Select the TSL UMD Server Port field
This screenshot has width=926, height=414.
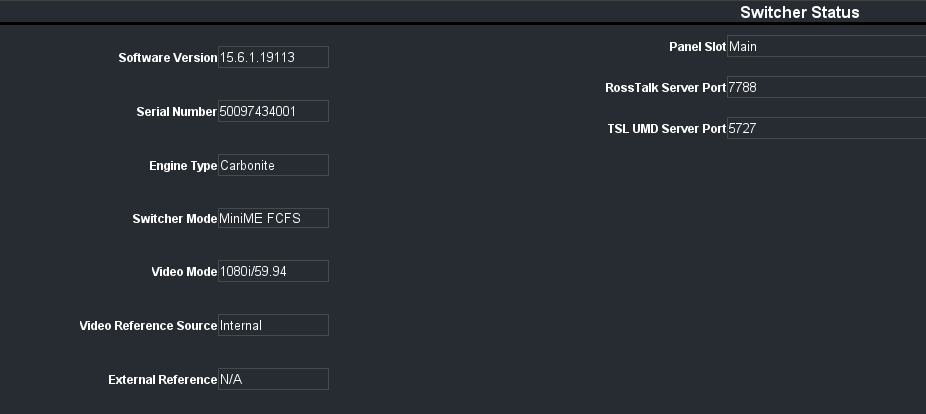pos(826,129)
